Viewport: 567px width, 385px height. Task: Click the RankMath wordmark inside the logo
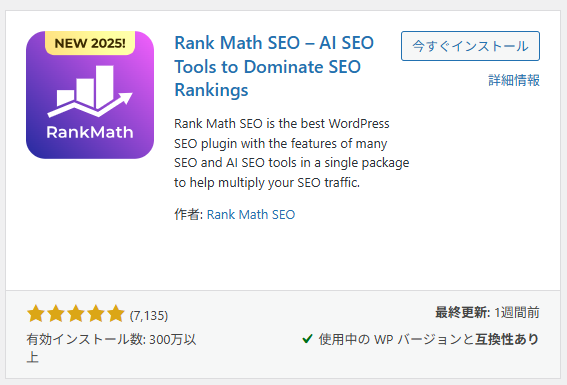(x=90, y=132)
